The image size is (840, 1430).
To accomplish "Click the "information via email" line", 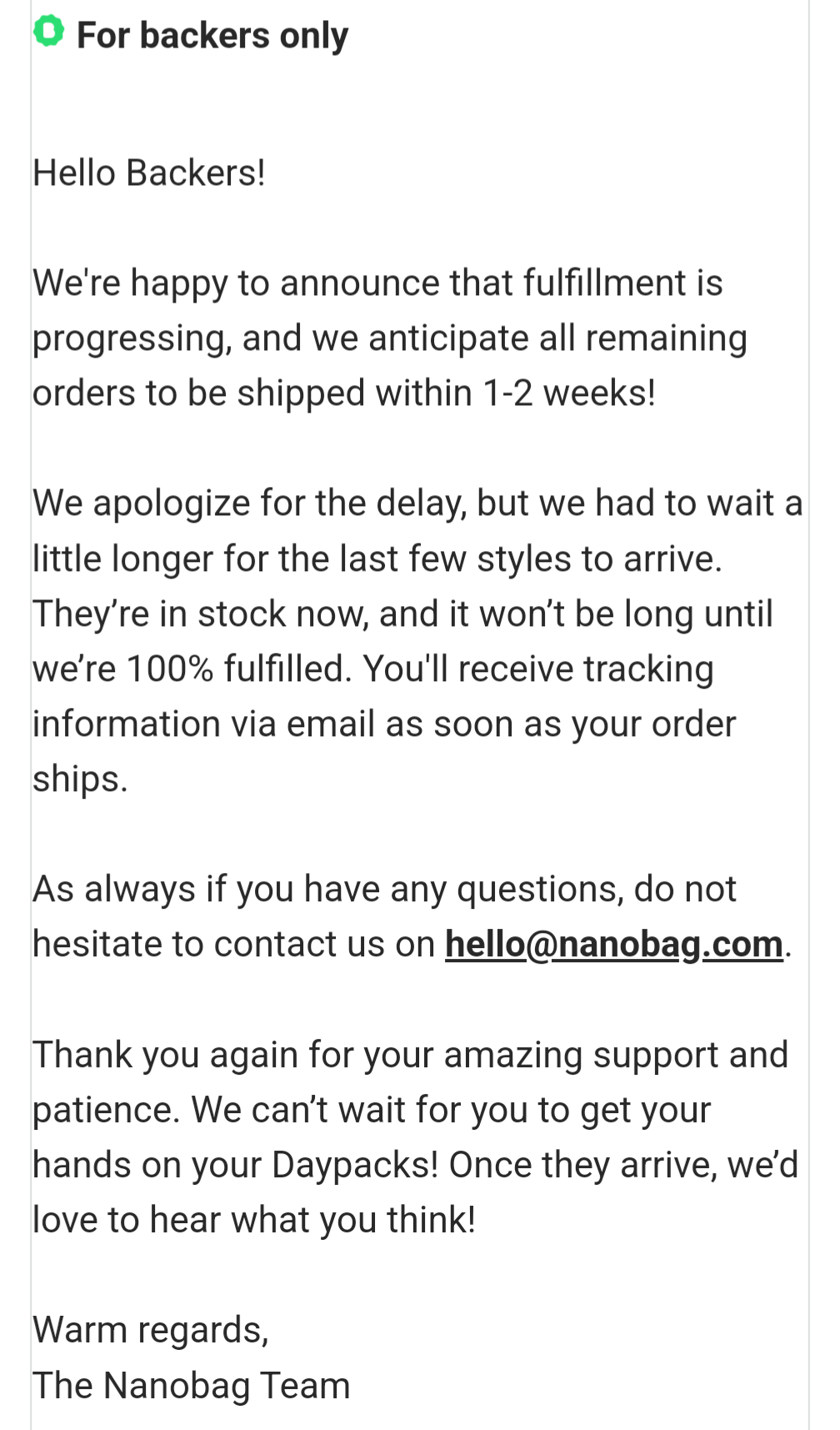I will tap(384, 724).
